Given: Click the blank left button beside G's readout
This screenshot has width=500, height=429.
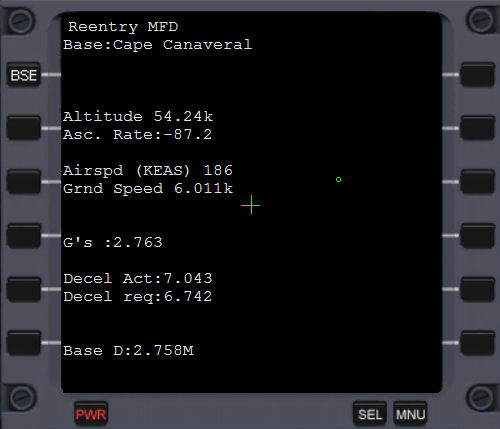Looking at the screenshot, I should 24,236.
